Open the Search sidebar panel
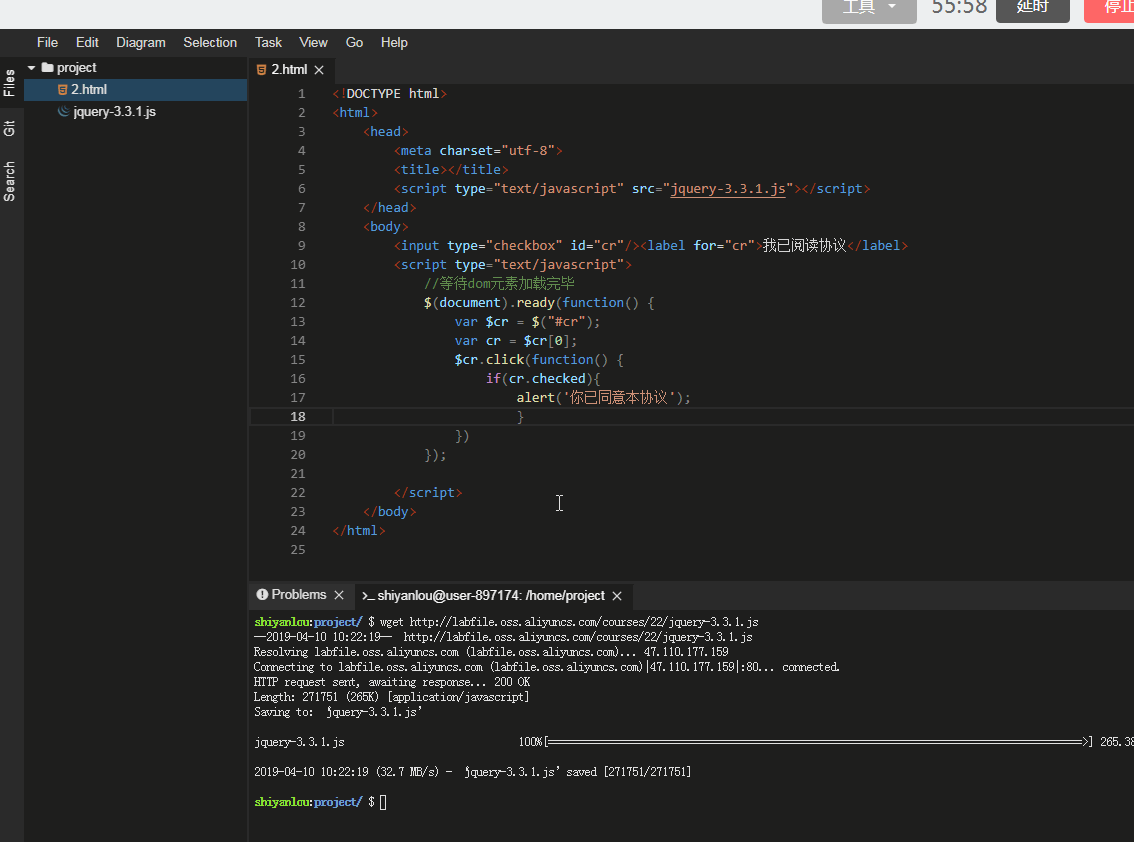Screen dimensions: 1134x842 coord(9,182)
